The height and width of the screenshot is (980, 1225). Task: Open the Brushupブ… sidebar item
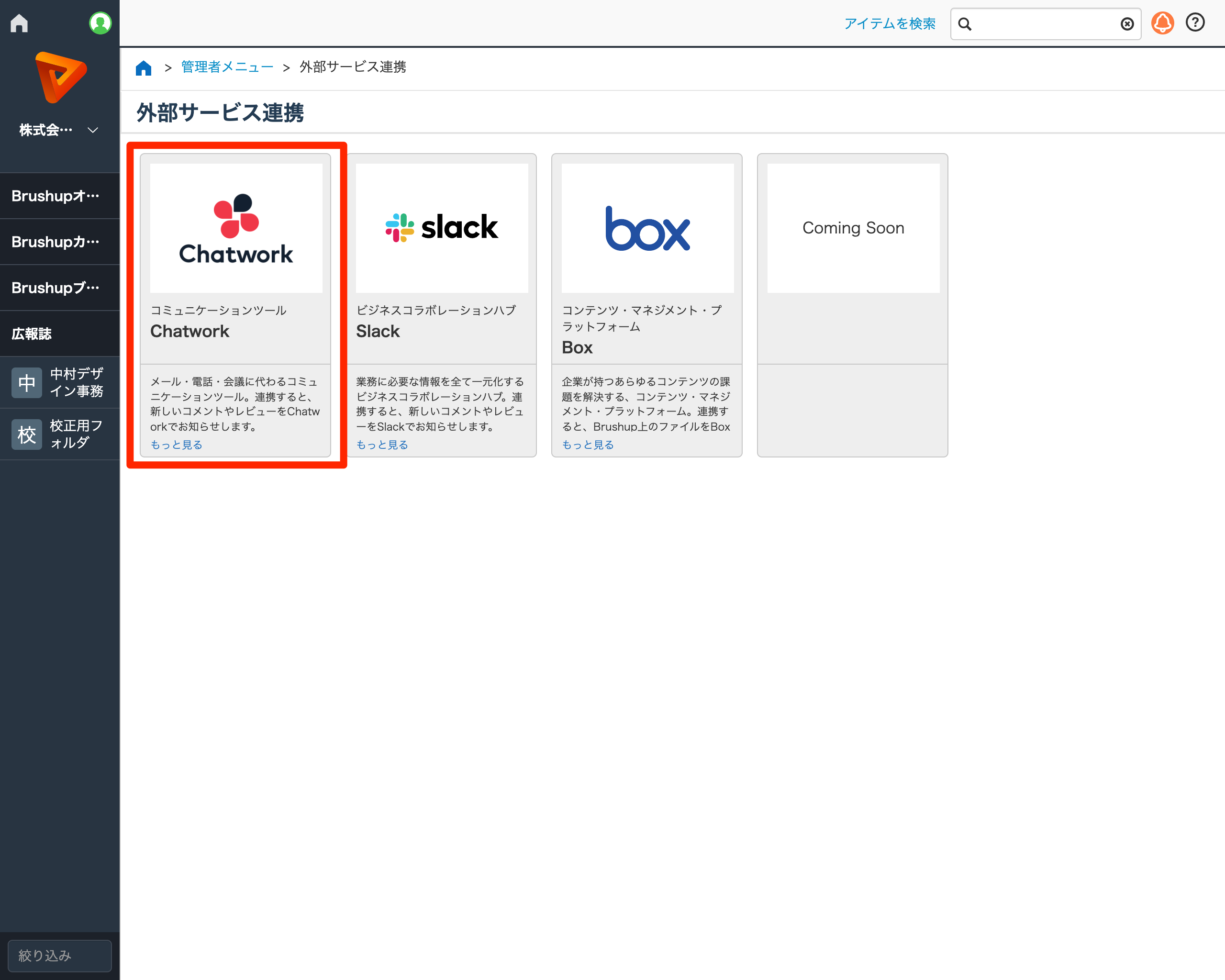point(60,288)
